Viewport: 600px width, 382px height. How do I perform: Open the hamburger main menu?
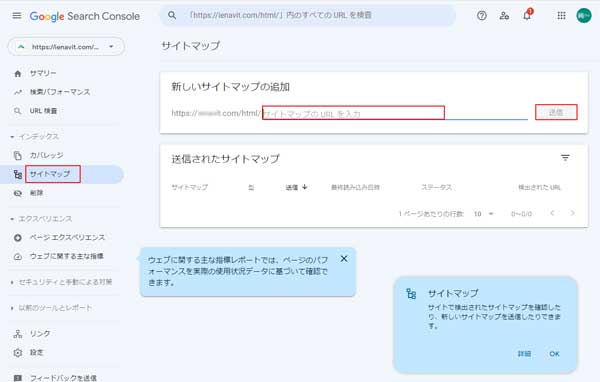17,16
